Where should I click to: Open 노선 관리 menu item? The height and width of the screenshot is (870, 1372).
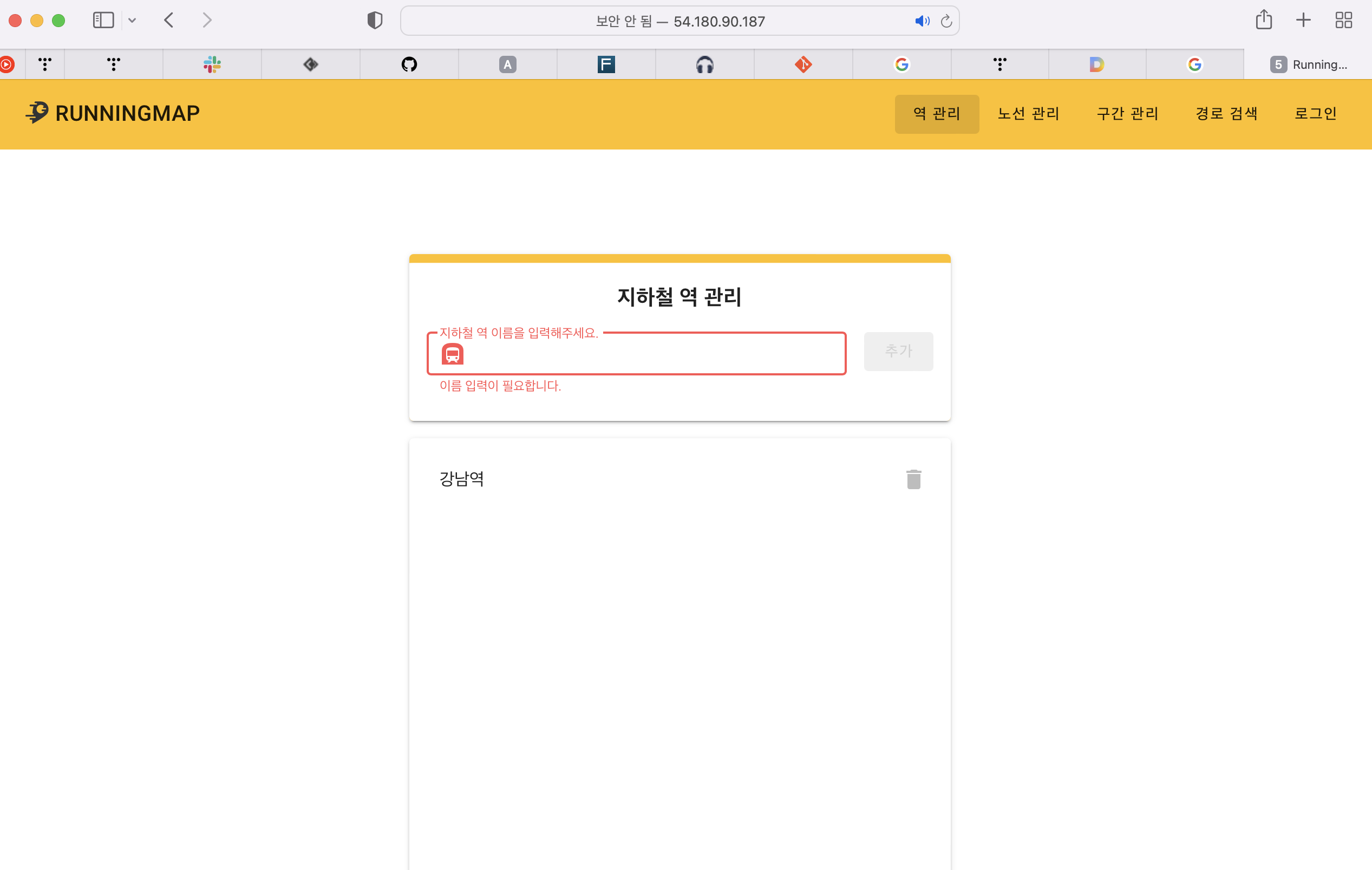click(x=1028, y=113)
